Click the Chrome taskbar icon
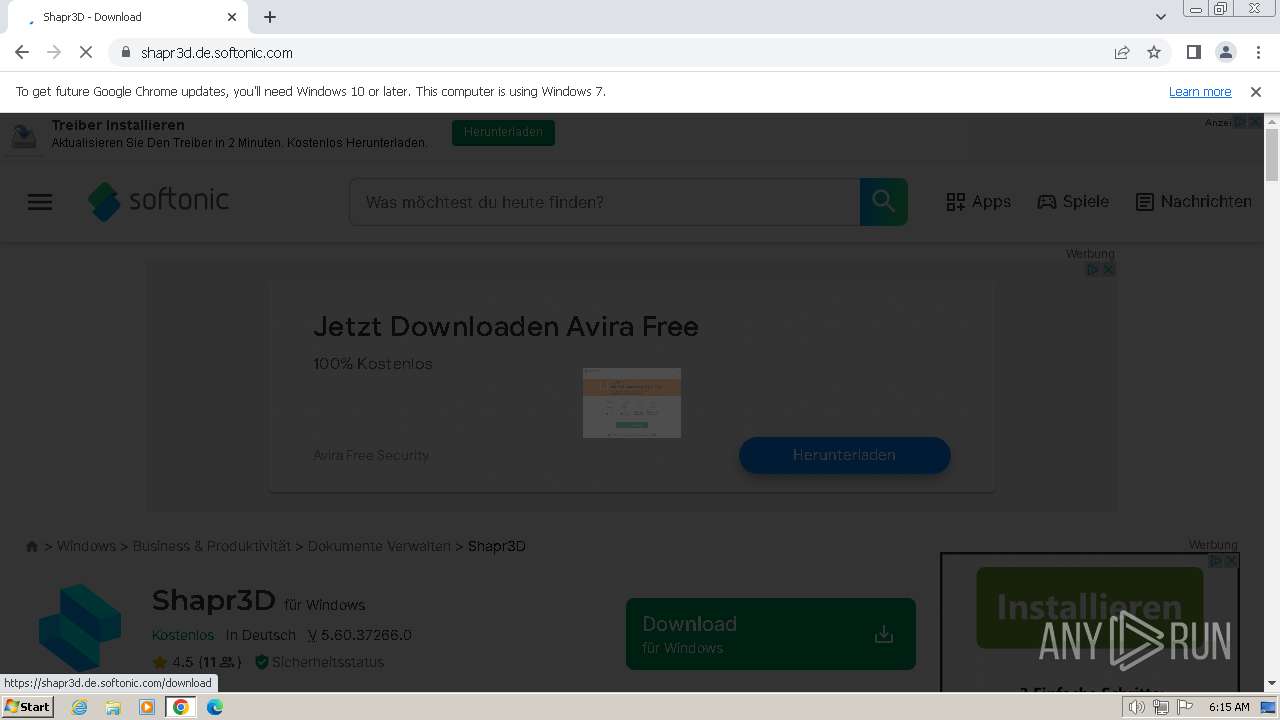The image size is (1280, 720). point(181,707)
